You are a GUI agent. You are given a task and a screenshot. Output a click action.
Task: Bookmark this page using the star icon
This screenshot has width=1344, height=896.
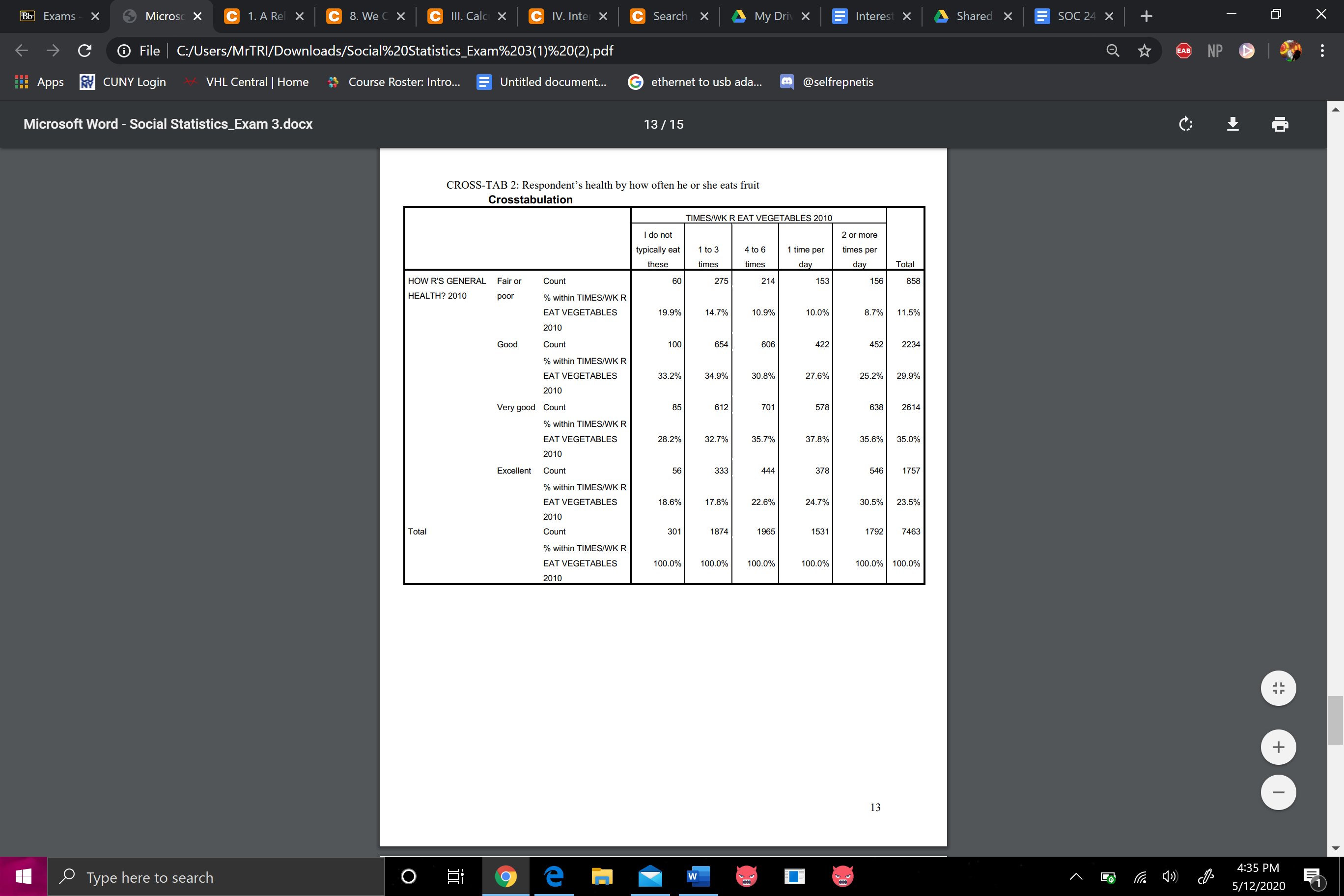1144,50
